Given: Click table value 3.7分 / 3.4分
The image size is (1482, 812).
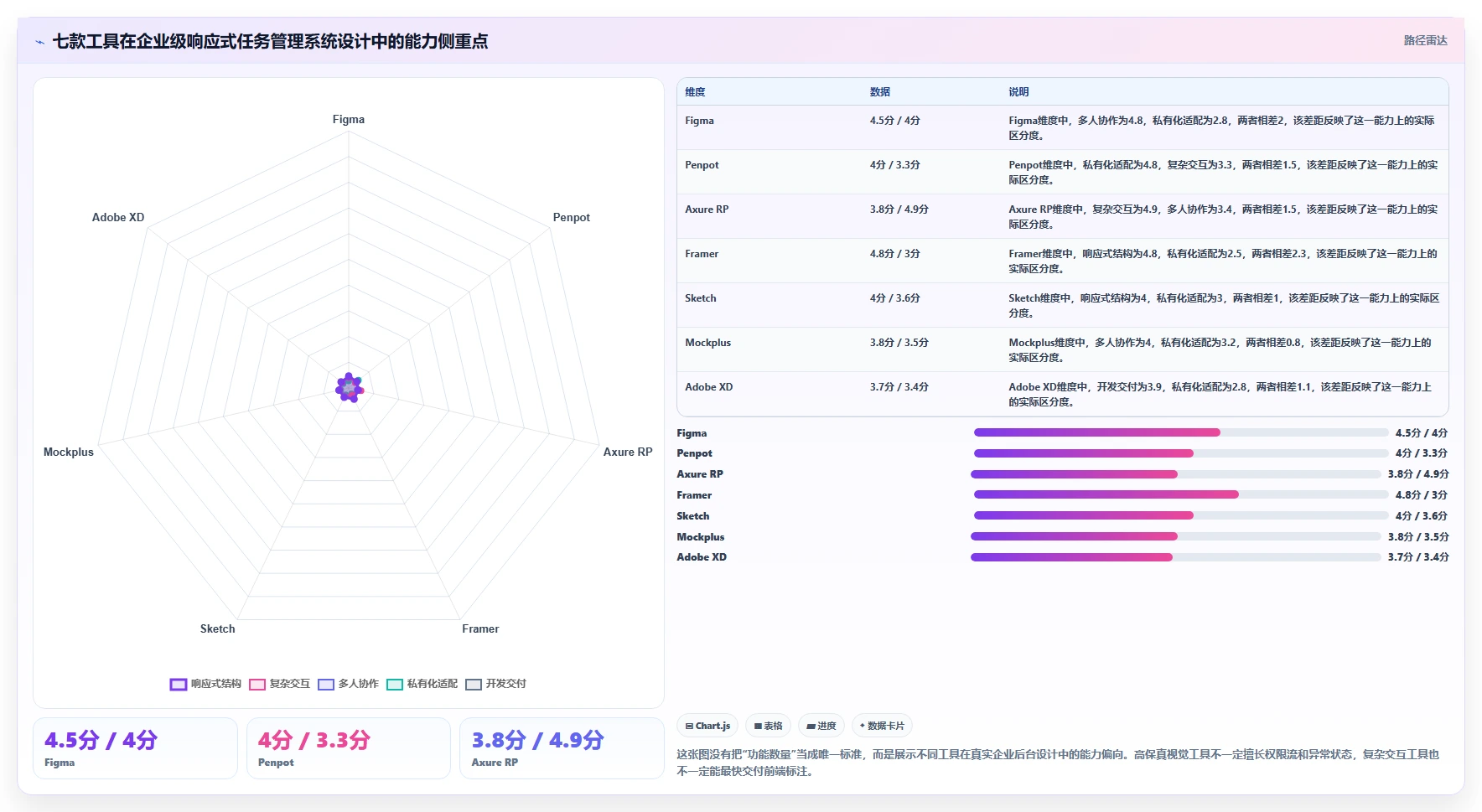Looking at the screenshot, I should coord(899,387).
